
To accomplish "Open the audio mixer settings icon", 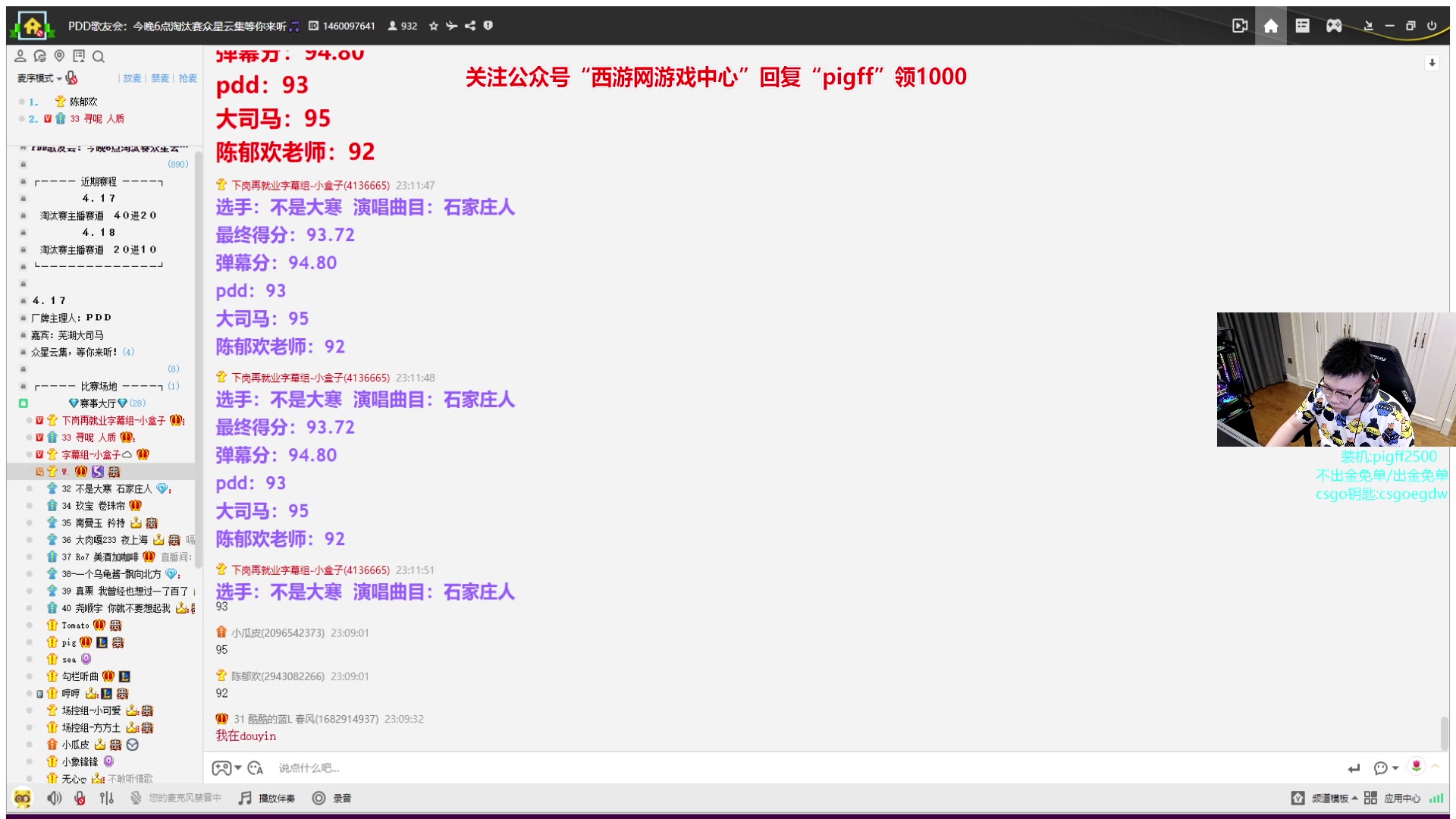I will tap(107, 798).
